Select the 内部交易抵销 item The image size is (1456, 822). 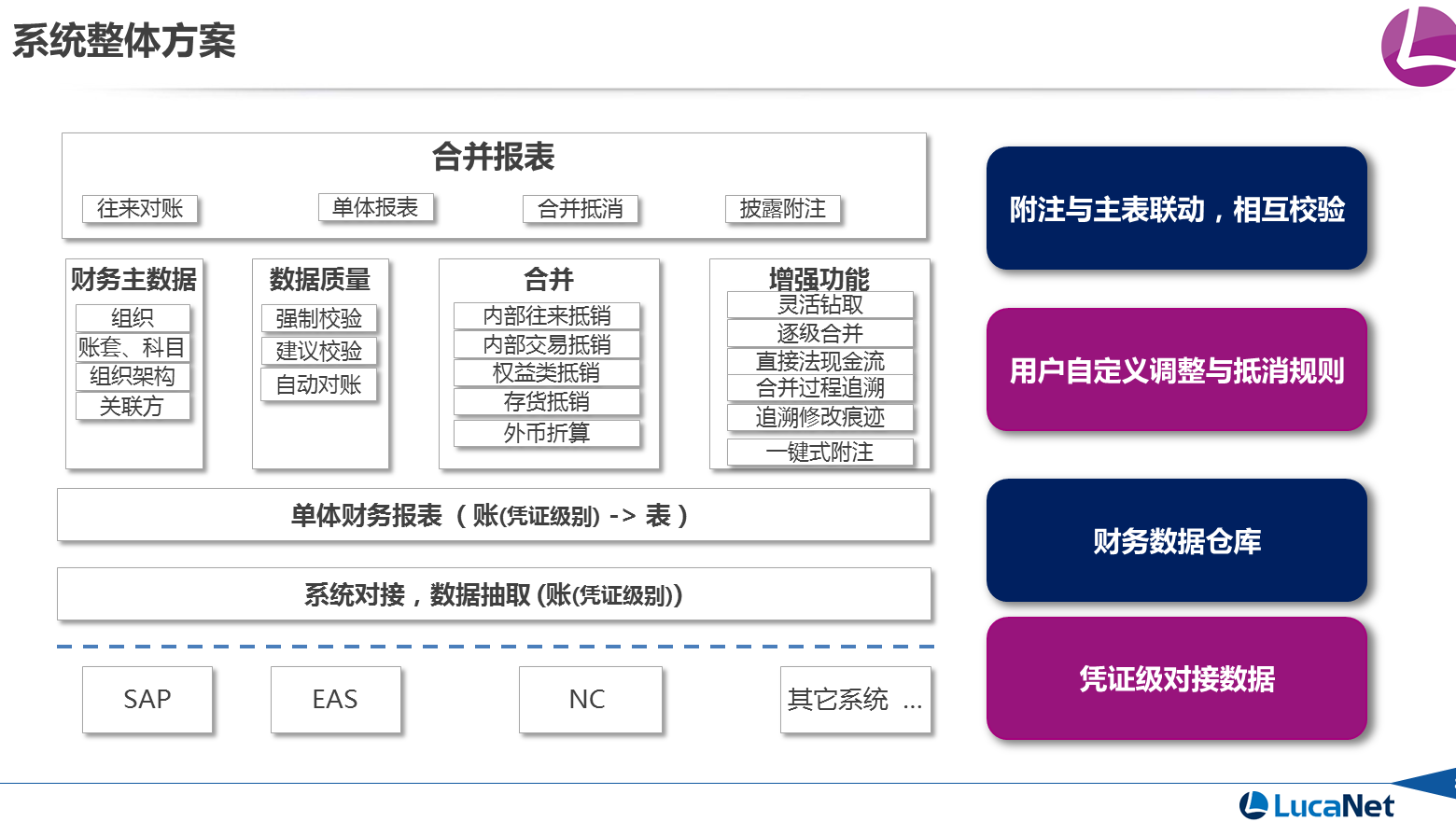[x=547, y=344]
